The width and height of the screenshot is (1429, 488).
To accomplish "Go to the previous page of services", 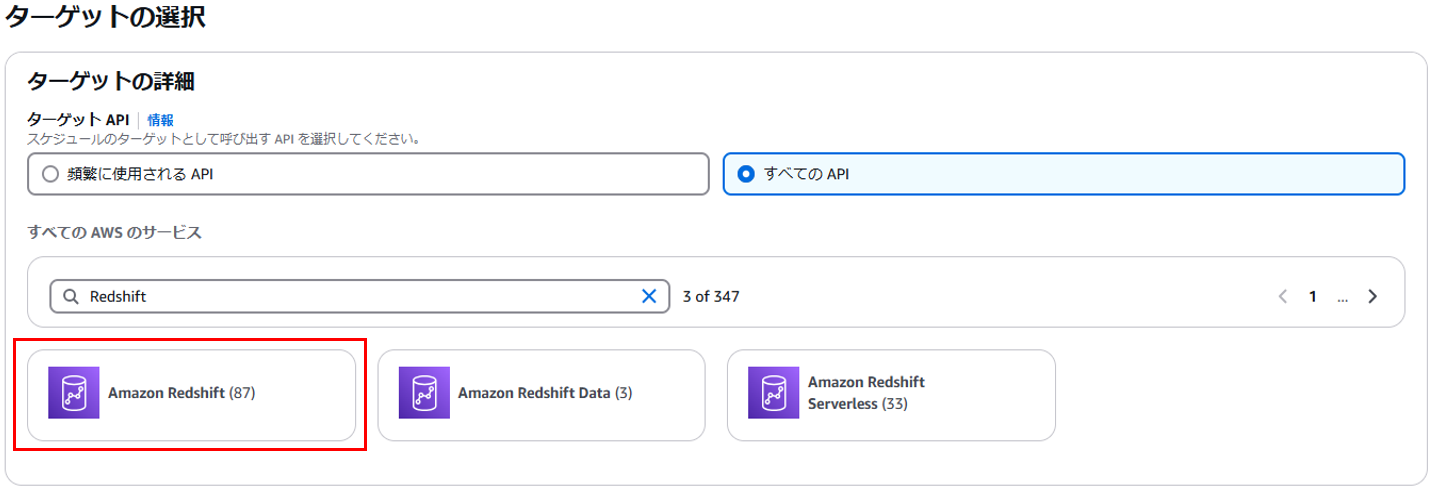I will tap(1283, 296).
